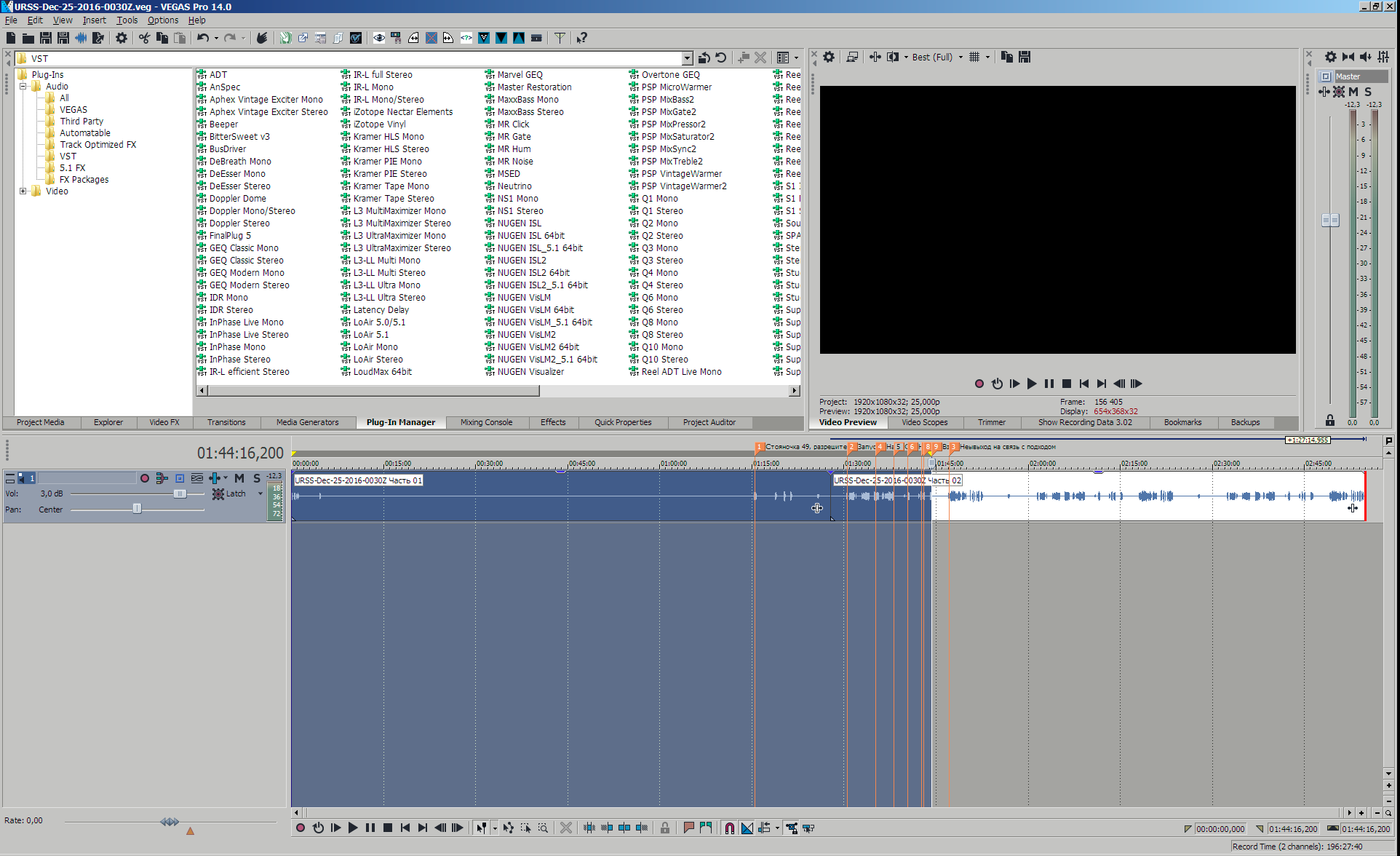
Task: Click the Cut scissors icon
Action: [x=145, y=38]
